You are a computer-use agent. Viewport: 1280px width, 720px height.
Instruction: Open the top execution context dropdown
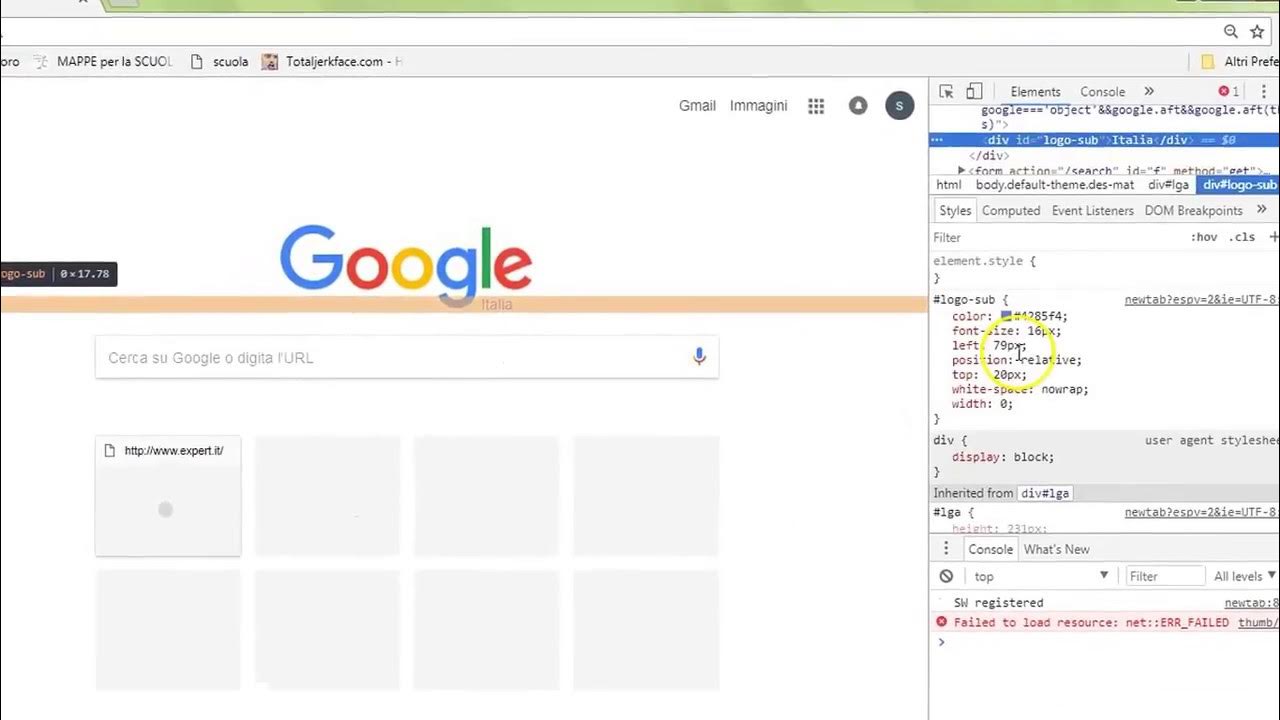[1040, 576]
